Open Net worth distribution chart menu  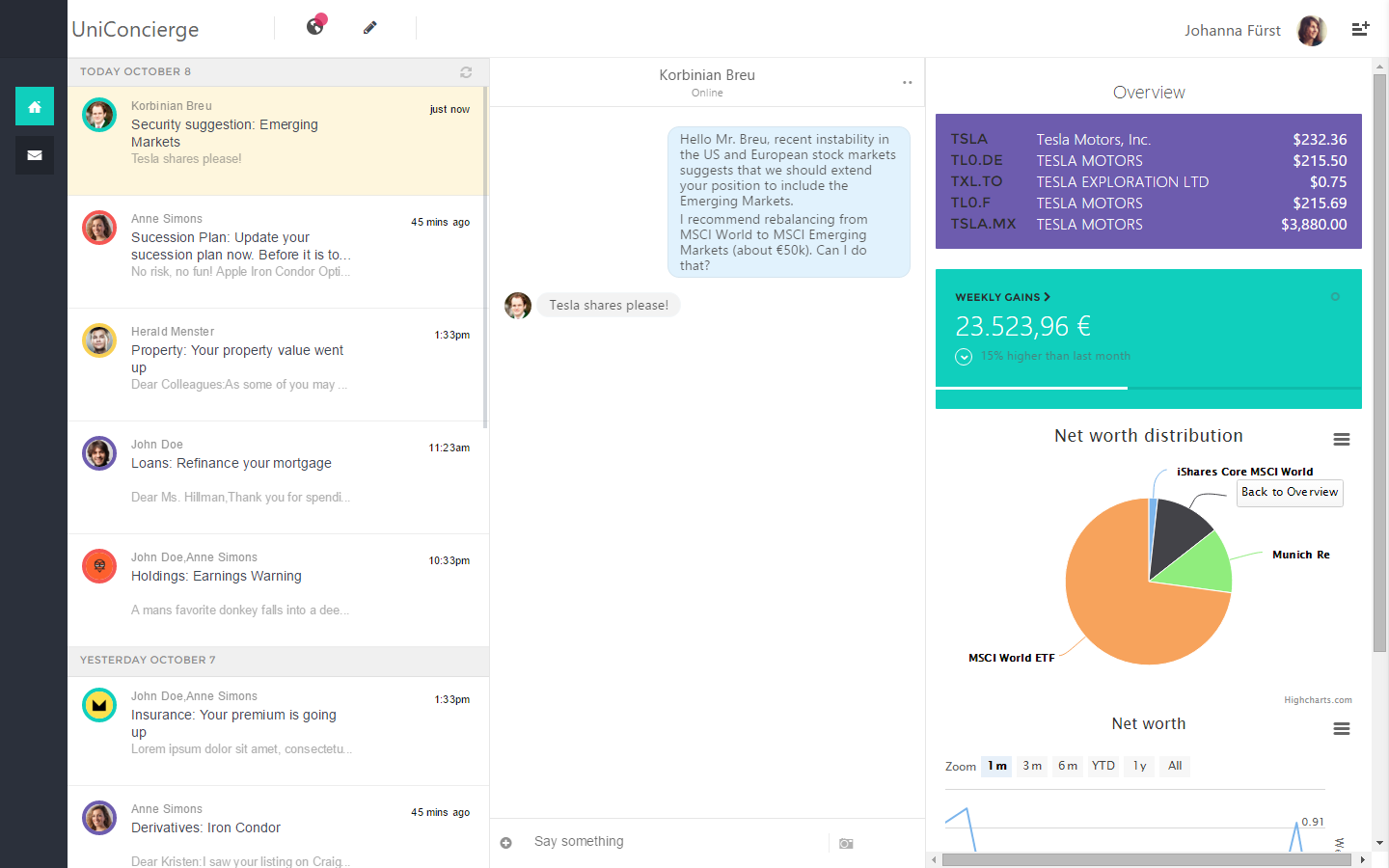1341,440
